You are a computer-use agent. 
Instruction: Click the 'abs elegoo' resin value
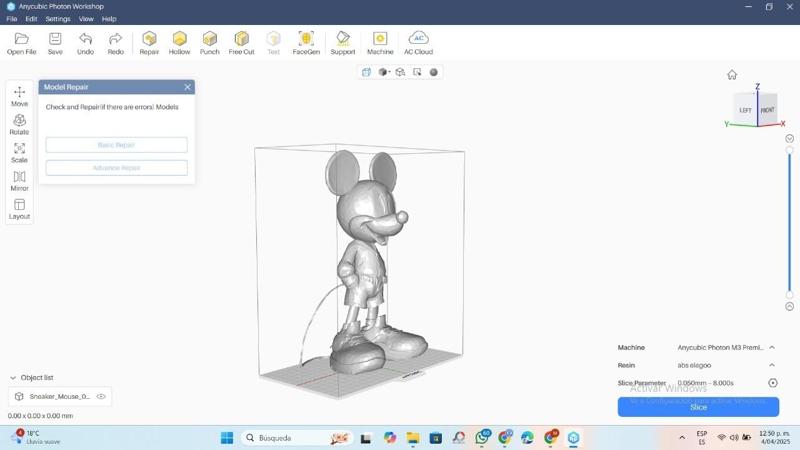click(694, 365)
